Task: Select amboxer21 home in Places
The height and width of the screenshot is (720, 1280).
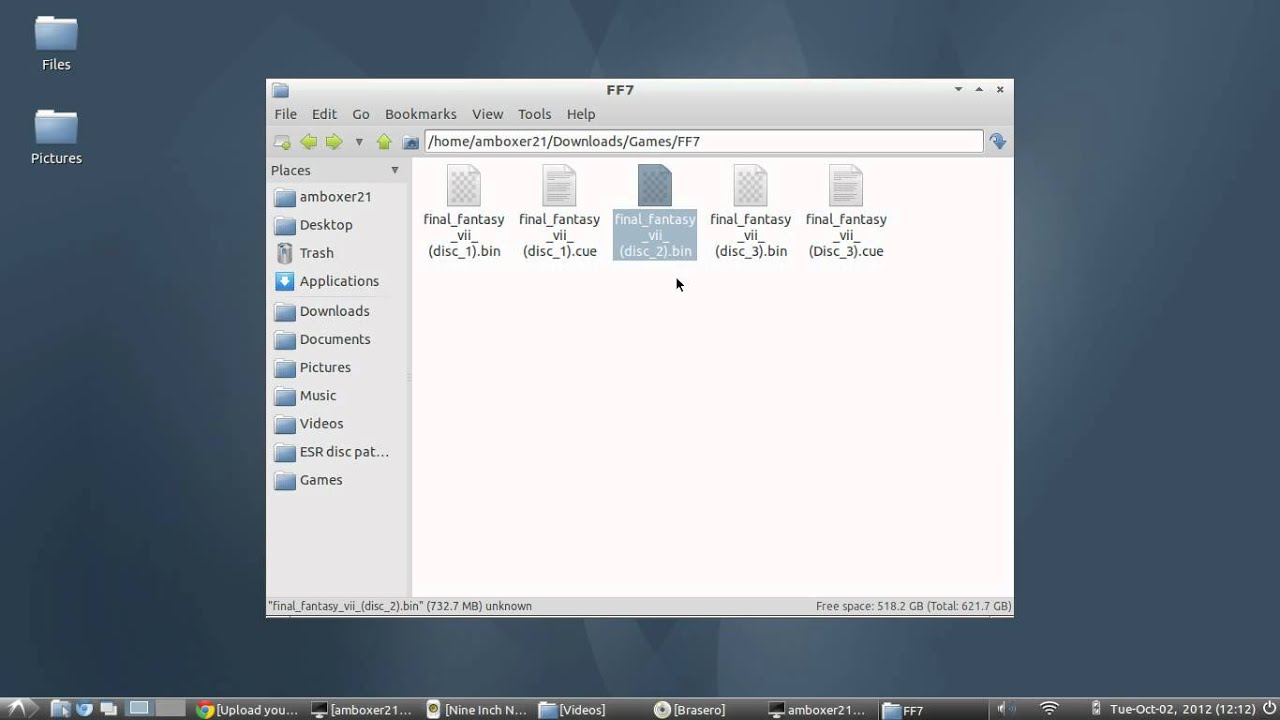Action: point(338,197)
